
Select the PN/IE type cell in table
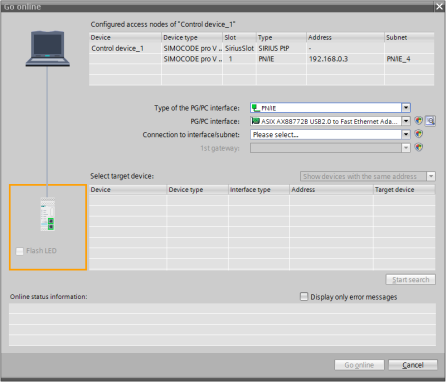click(x=281, y=59)
